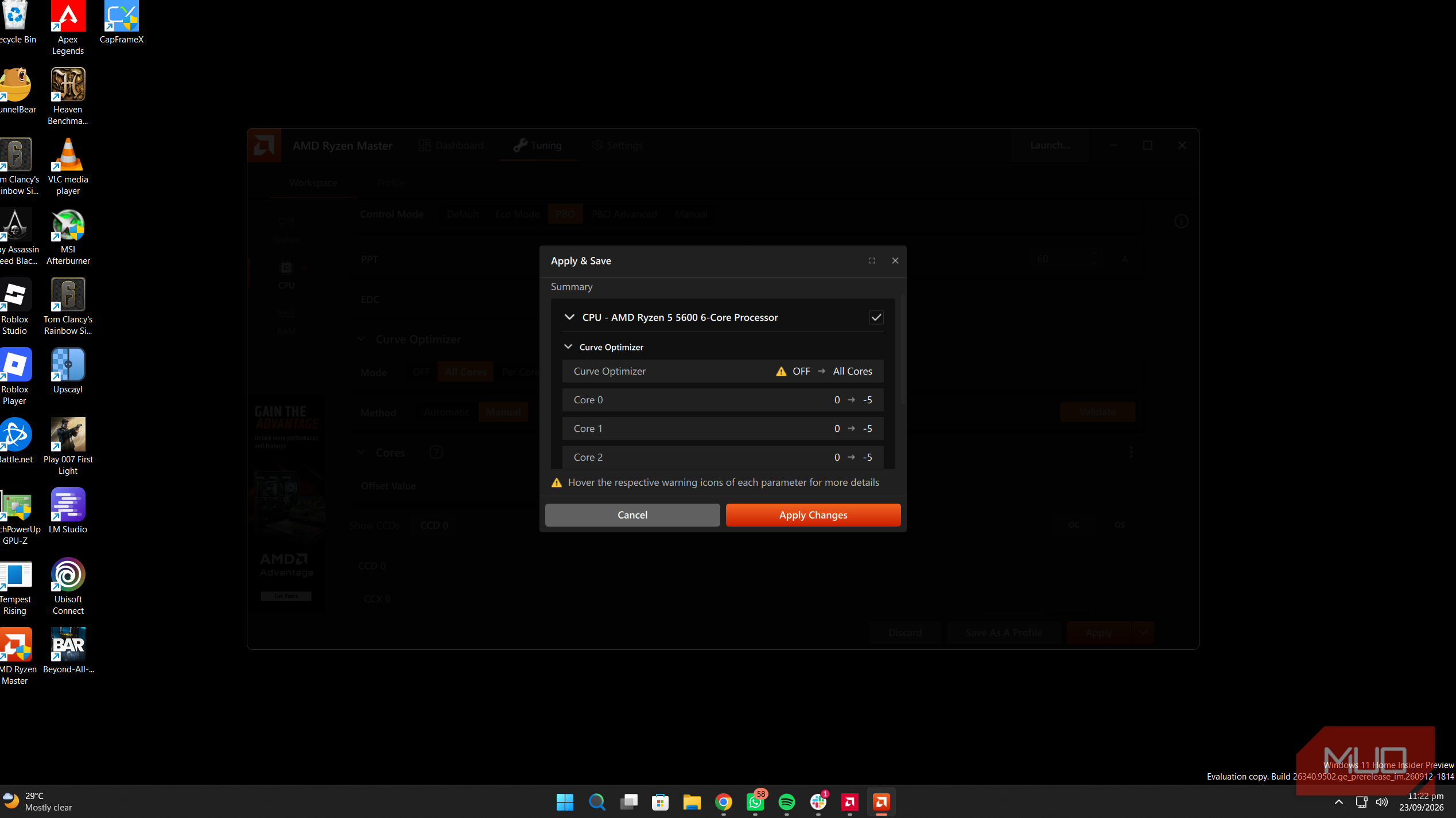Viewport: 1456px width, 818px height.
Task: Click the Curve Optimizer warning triangle icon
Action: (x=781, y=371)
